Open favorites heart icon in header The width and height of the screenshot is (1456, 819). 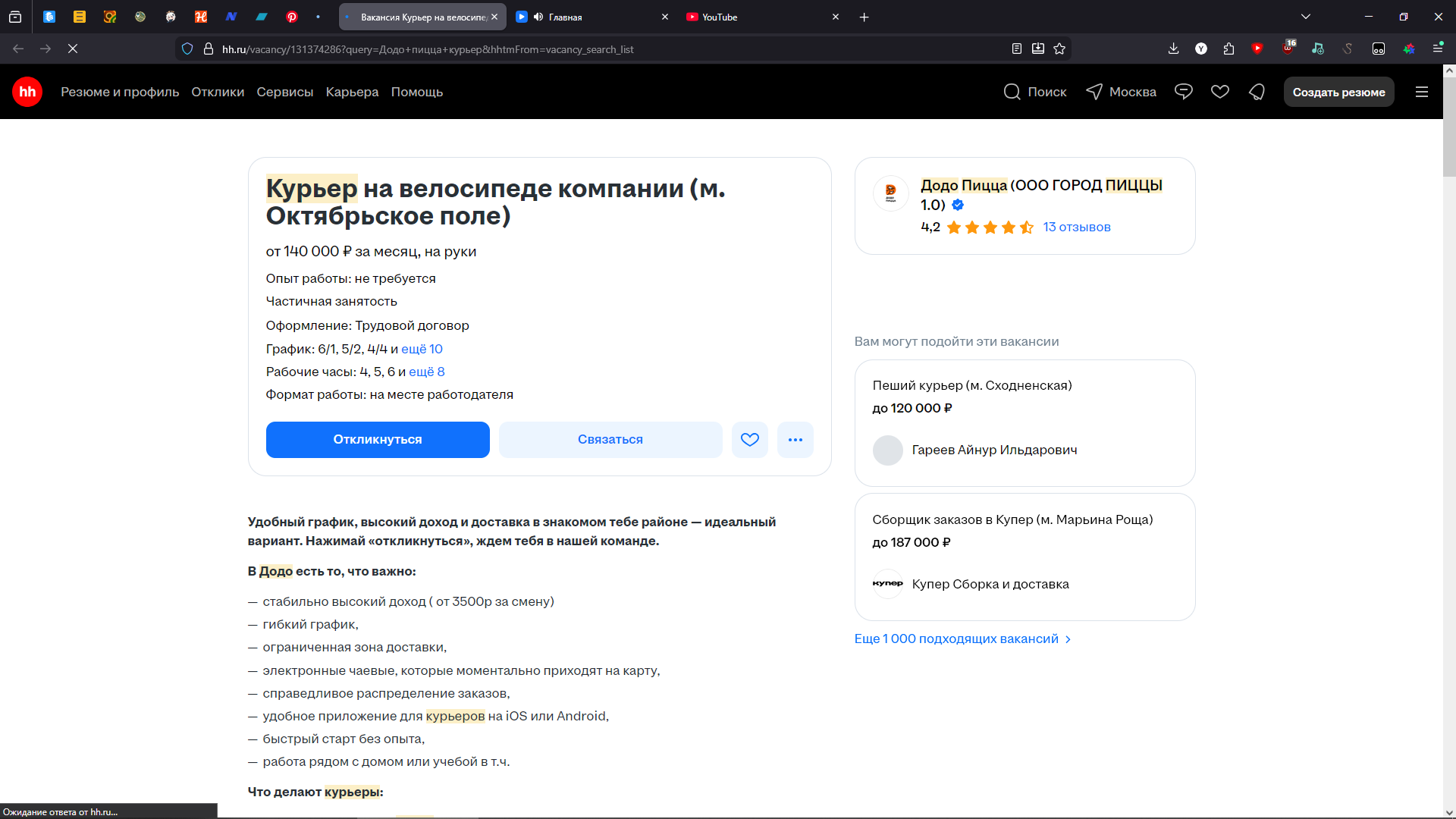coord(1219,92)
